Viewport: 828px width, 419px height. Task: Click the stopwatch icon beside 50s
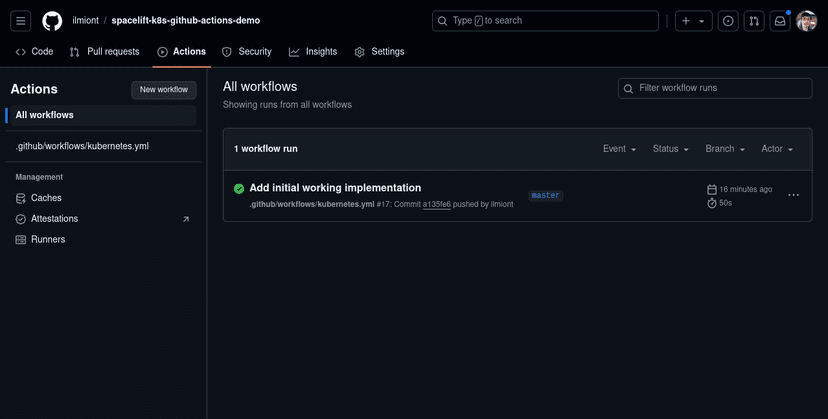pos(712,203)
